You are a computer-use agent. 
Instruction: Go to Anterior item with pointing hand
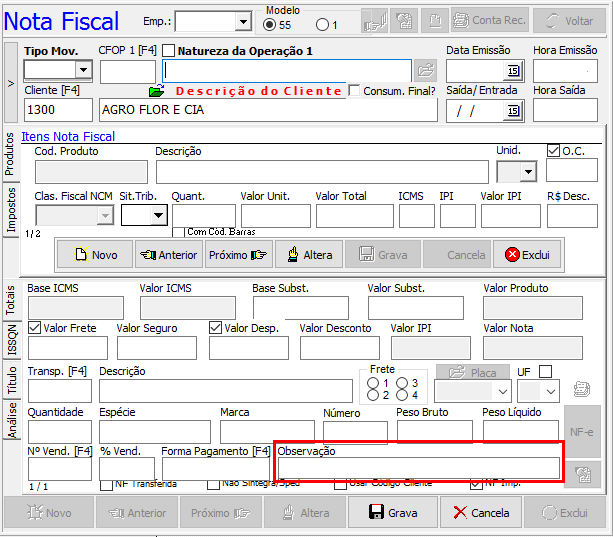(x=168, y=255)
